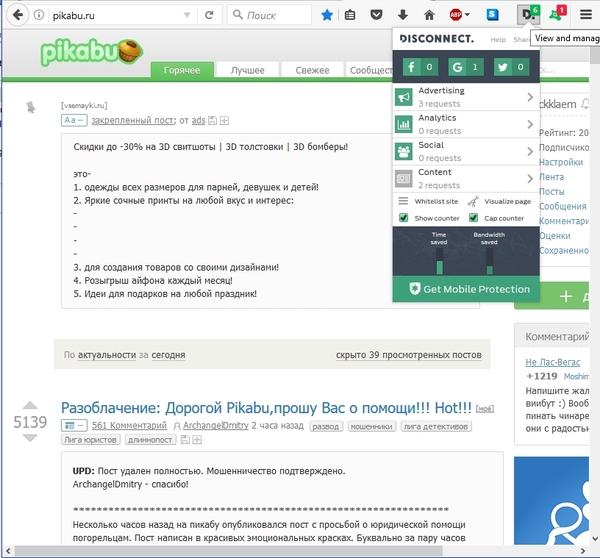
Task: Click the Поиск search field
Action: point(275,15)
